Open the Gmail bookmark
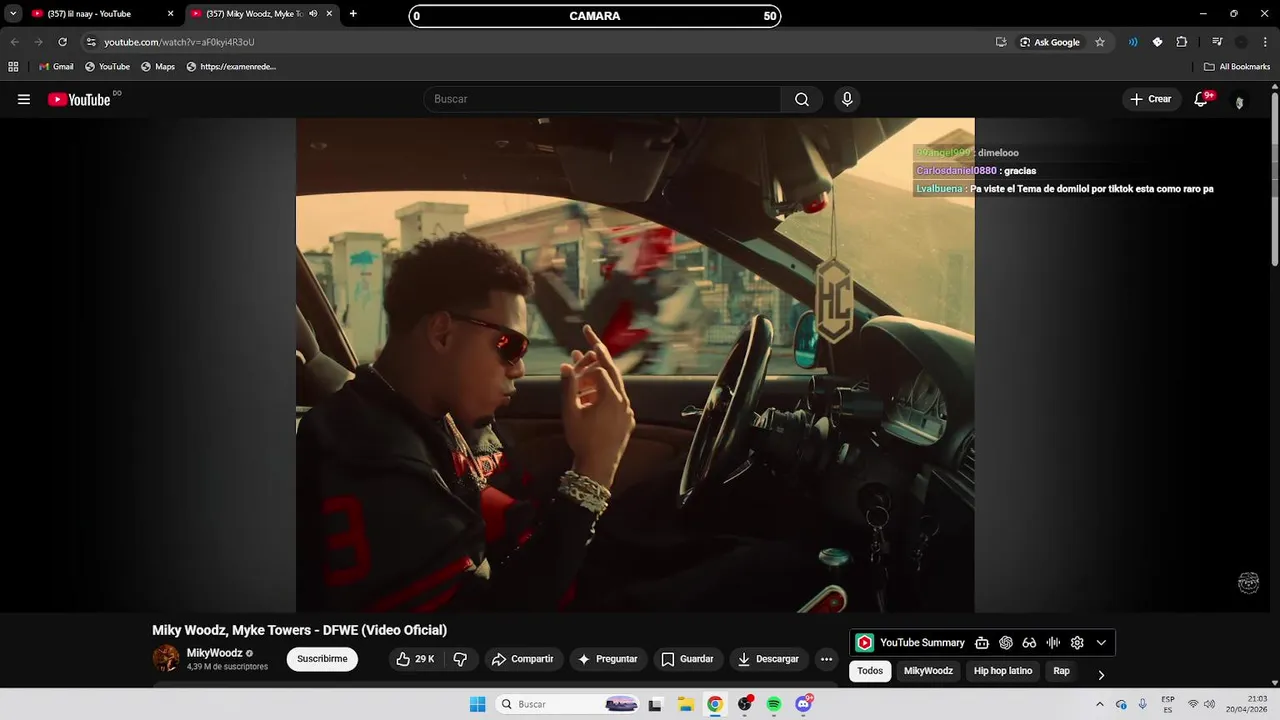Screen dimensions: 1280x720 point(56,67)
